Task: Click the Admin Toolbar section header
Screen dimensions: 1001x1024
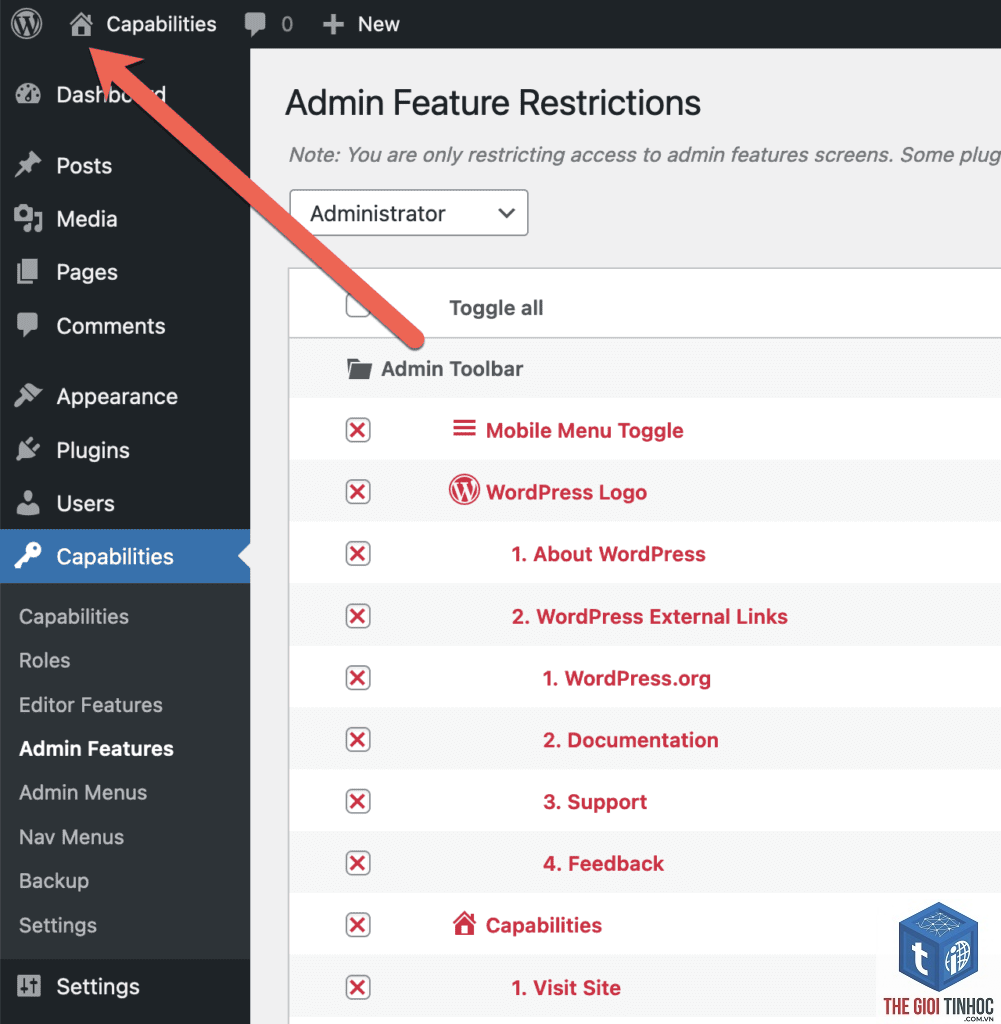Action: pos(453,369)
